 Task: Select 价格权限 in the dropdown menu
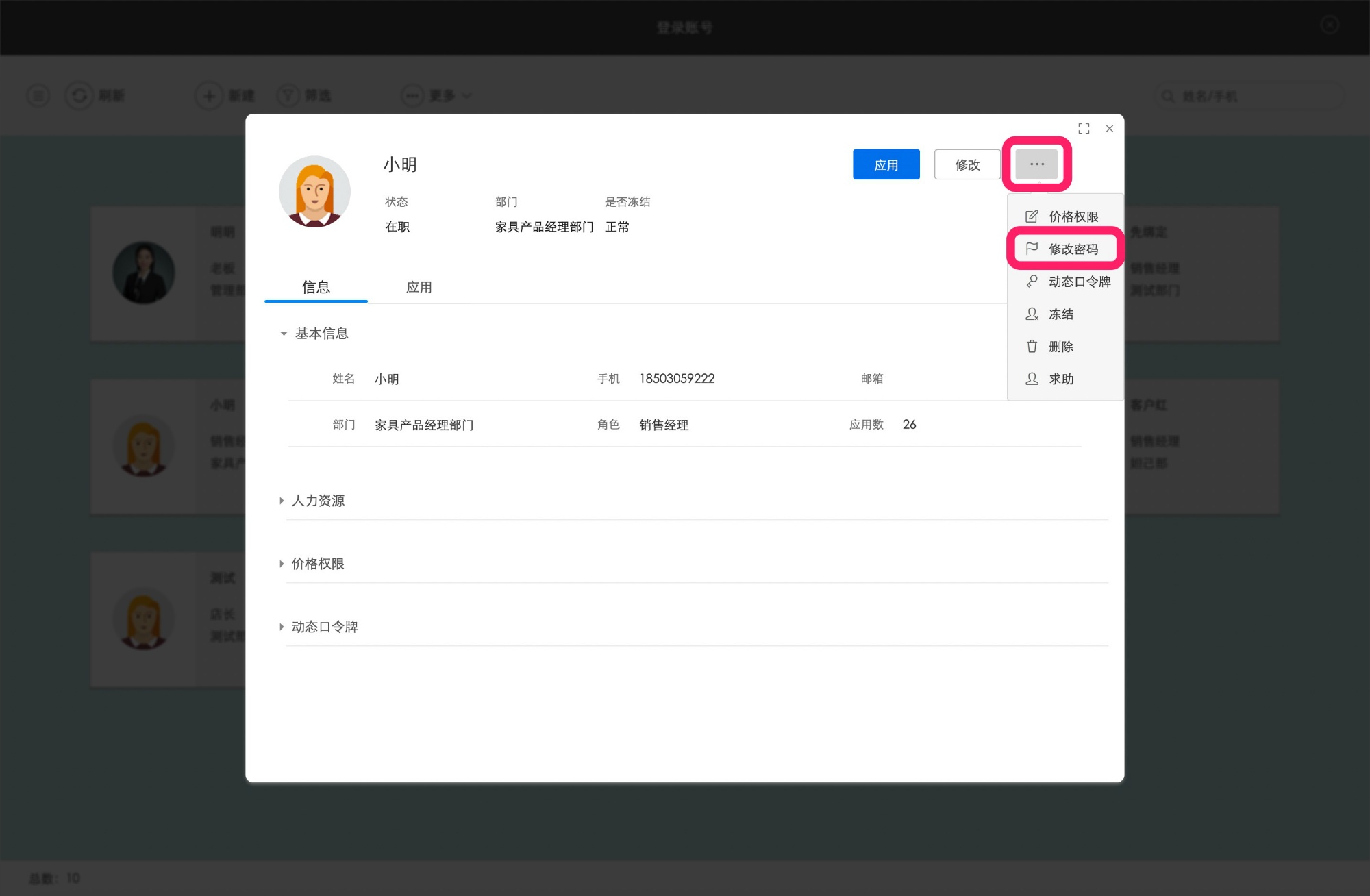[1064, 216]
